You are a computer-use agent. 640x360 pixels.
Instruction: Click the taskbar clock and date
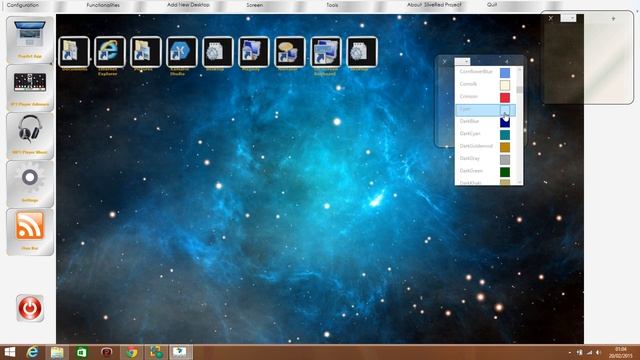tap(620, 353)
